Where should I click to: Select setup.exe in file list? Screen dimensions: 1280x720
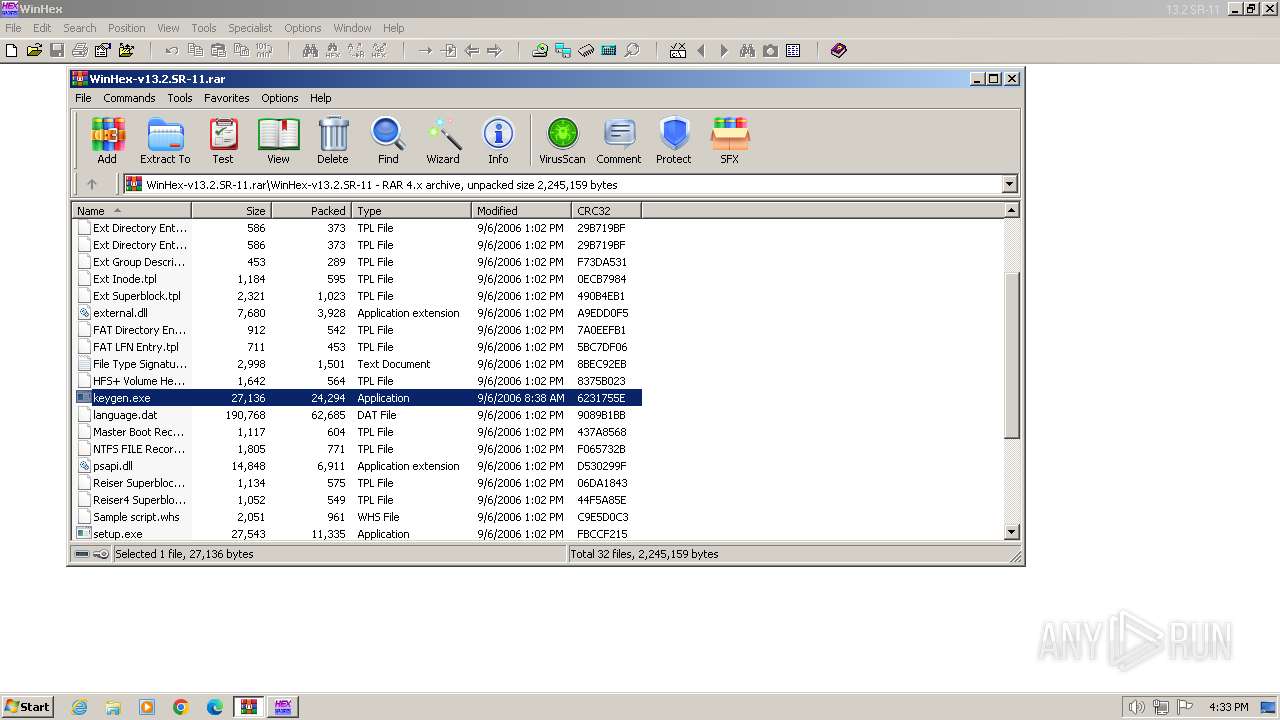click(359, 534)
